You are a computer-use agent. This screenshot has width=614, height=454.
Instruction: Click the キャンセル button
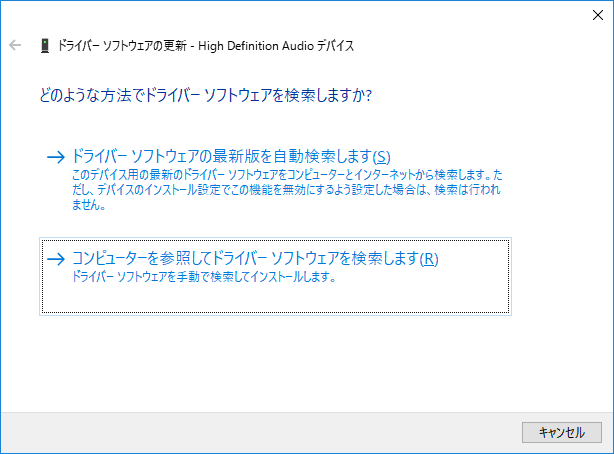pyautogui.click(x=562, y=432)
